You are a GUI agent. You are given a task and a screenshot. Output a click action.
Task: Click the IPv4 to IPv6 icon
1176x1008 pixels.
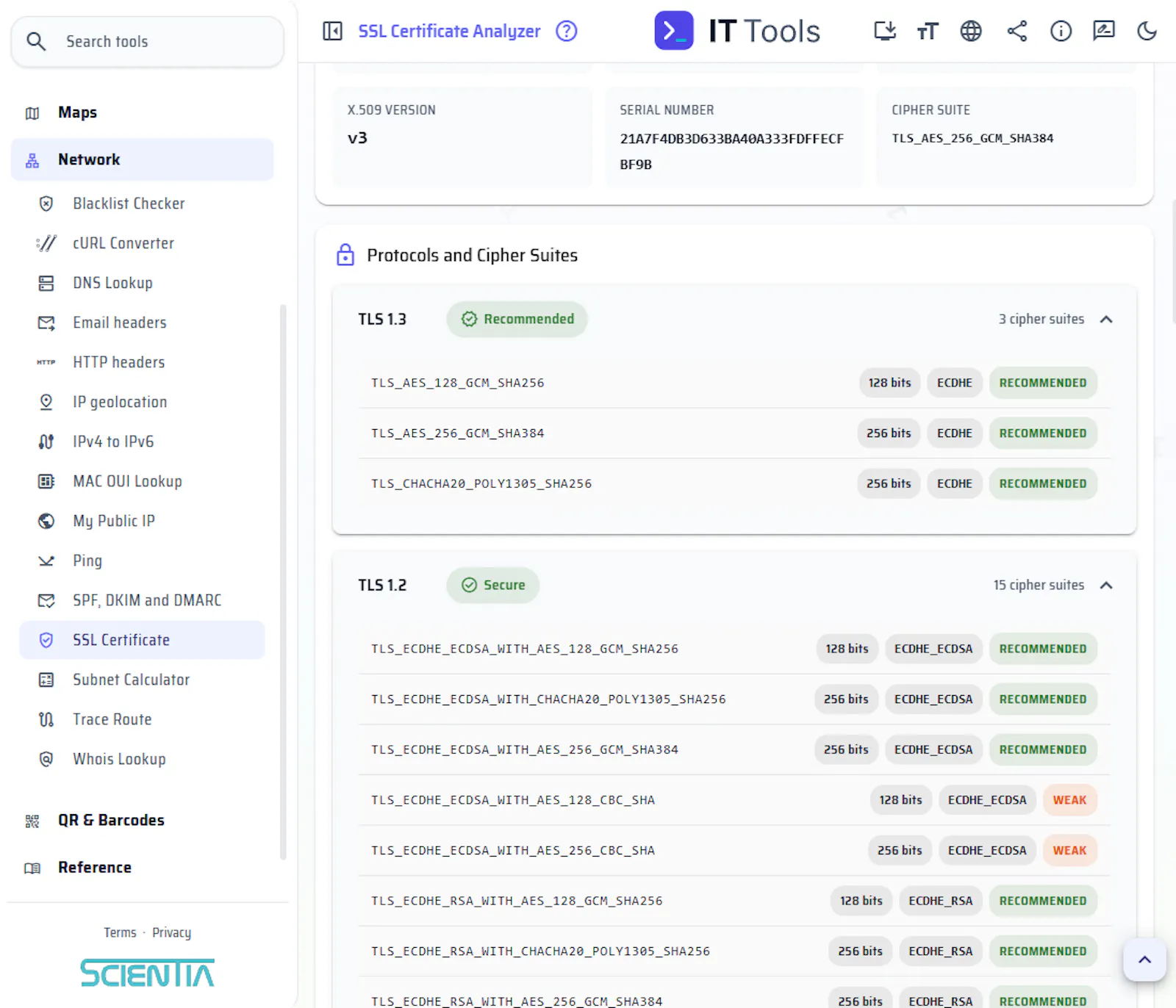click(46, 442)
